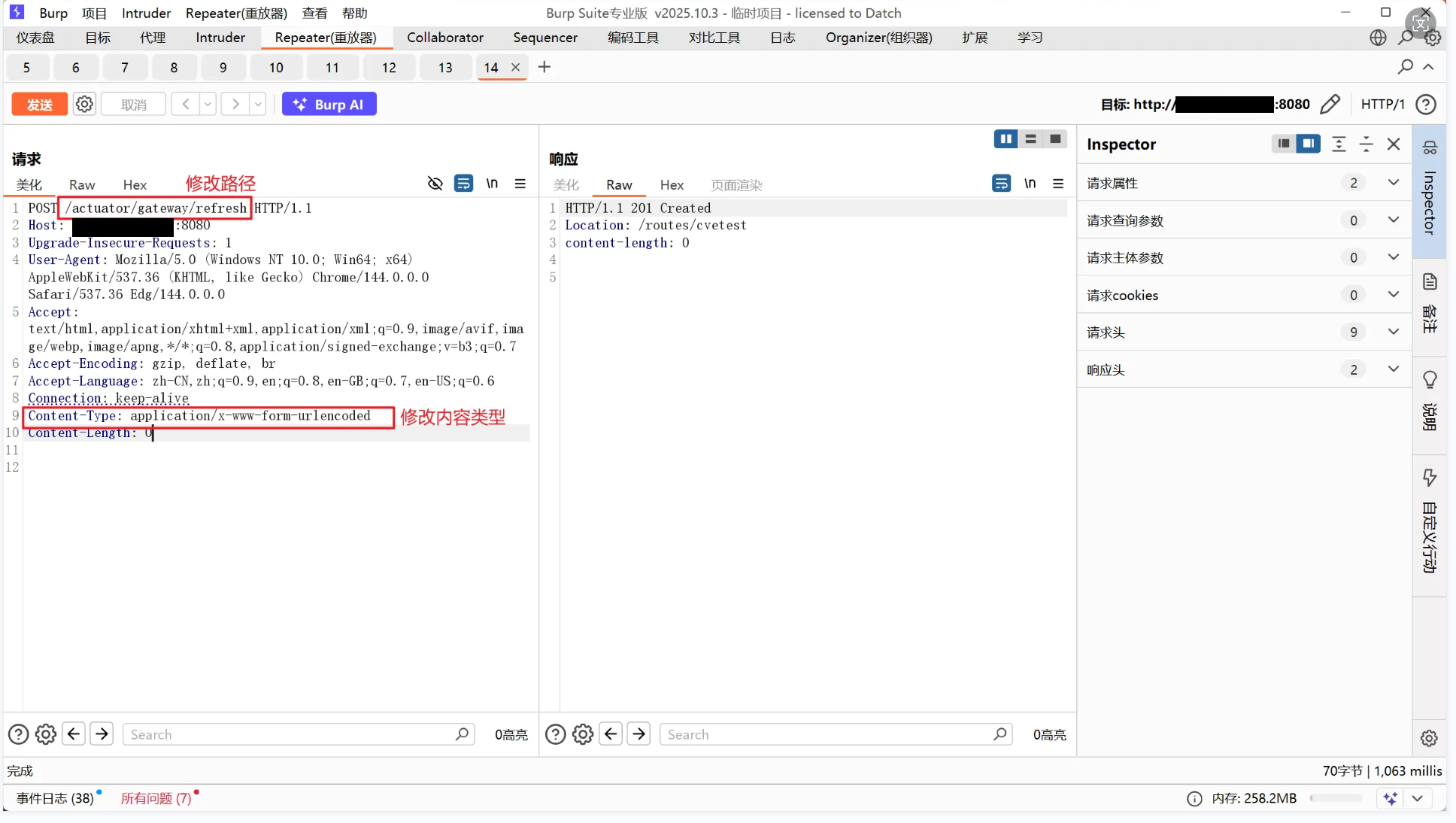Go to next request in history
This screenshot has height=823, width=1456.
[x=235, y=104]
